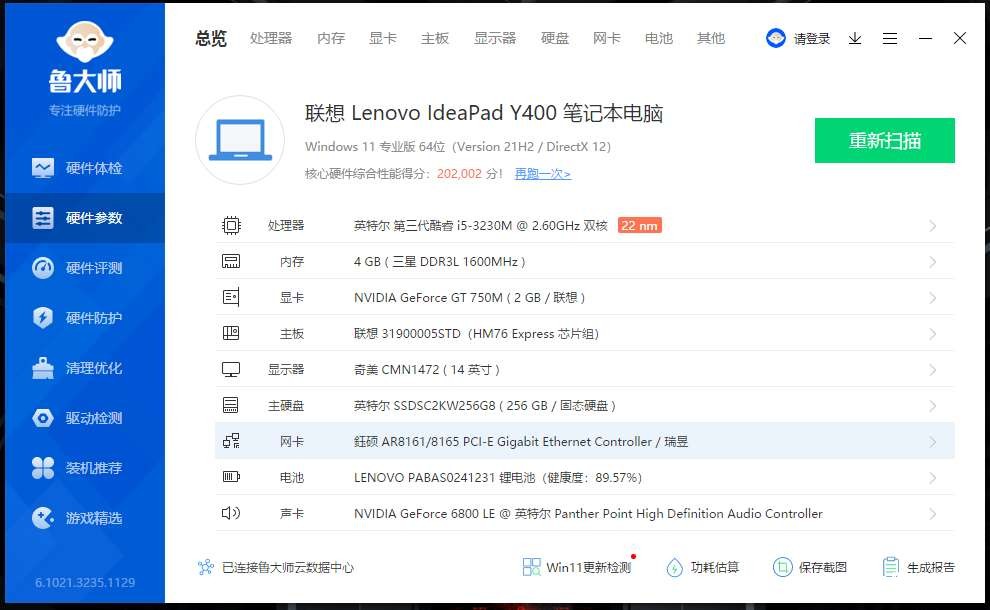This screenshot has width=990, height=610.
Task: Click the 主板 motherboard icon
Action: click(x=231, y=333)
